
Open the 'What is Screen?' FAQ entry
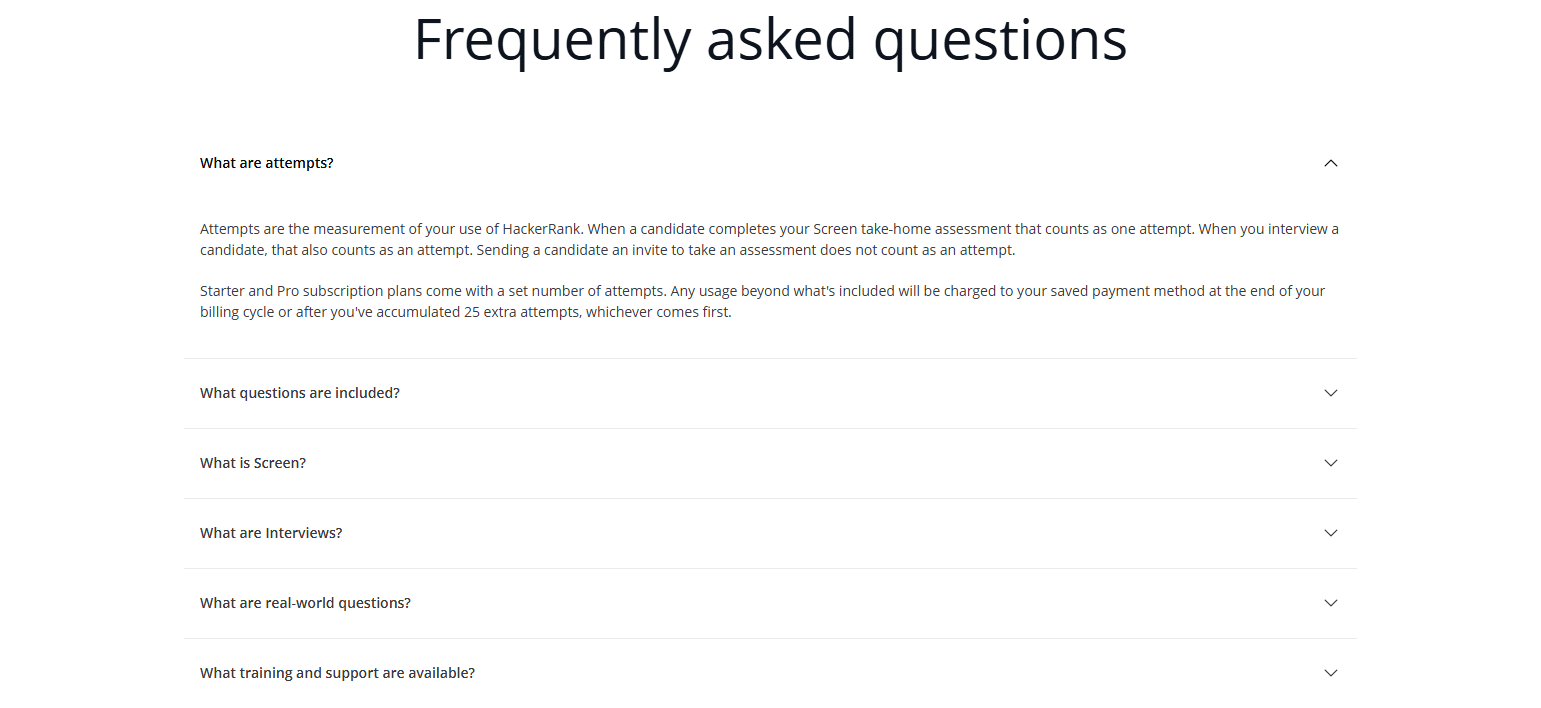[x=252, y=463]
